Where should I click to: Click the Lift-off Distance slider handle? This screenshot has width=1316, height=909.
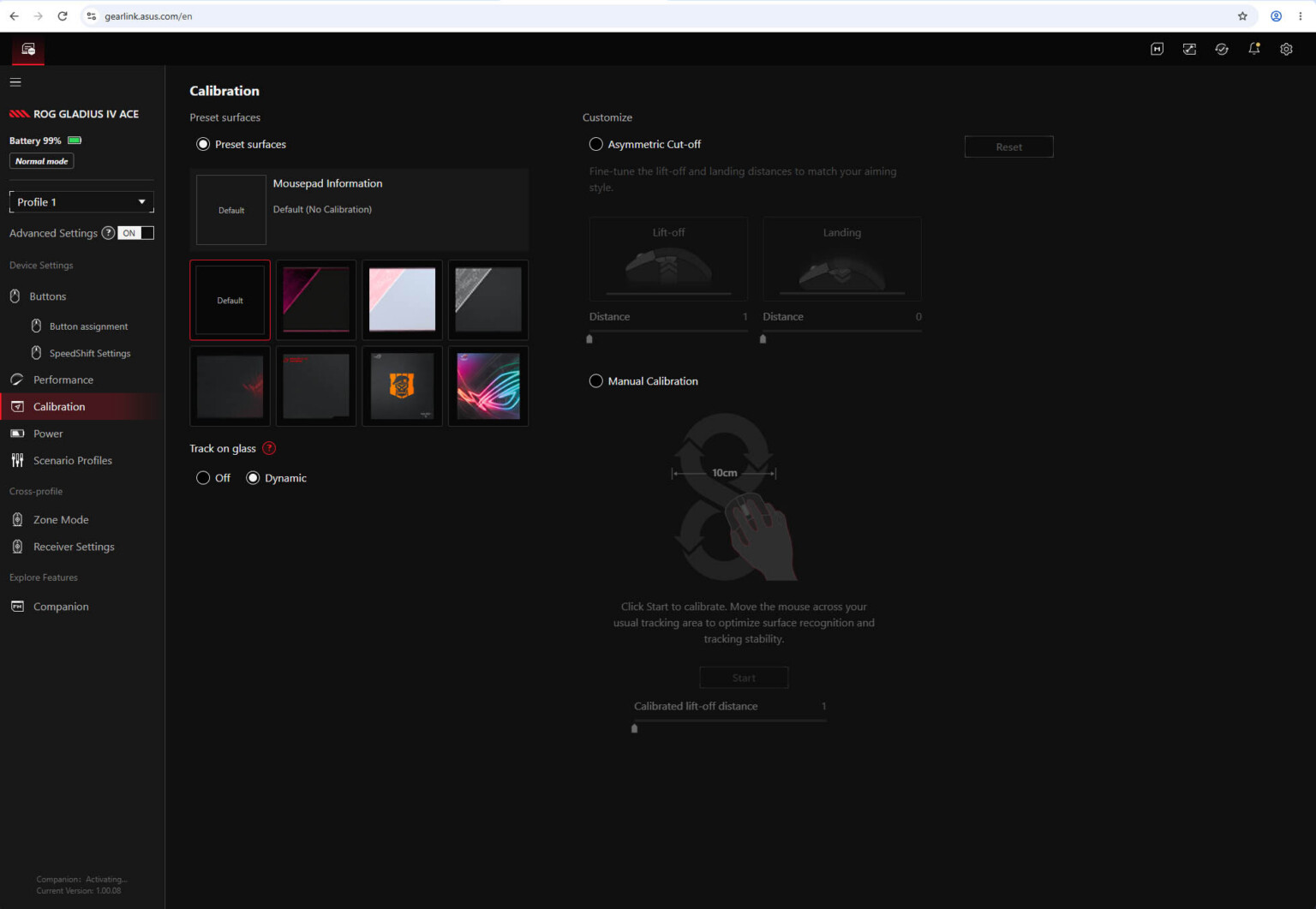pos(589,339)
